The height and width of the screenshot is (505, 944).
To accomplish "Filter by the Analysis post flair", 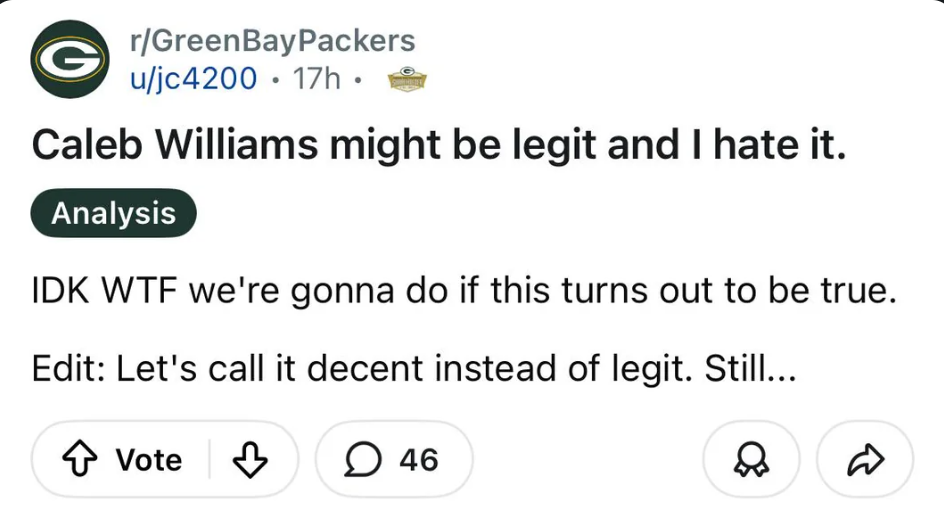I will tap(113, 213).
